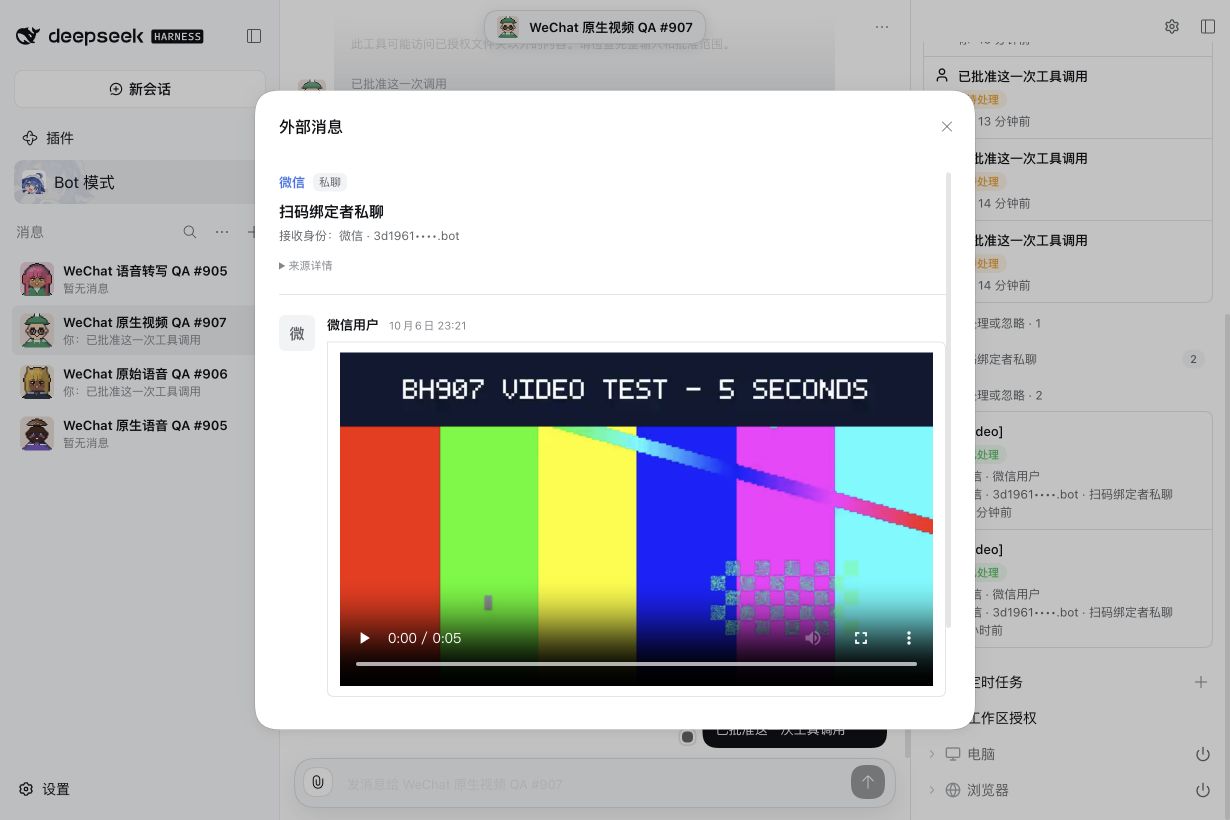The width and height of the screenshot is (1230, 820).
Task: Click the 微信用户 sender name
Action: coord(352,325)
